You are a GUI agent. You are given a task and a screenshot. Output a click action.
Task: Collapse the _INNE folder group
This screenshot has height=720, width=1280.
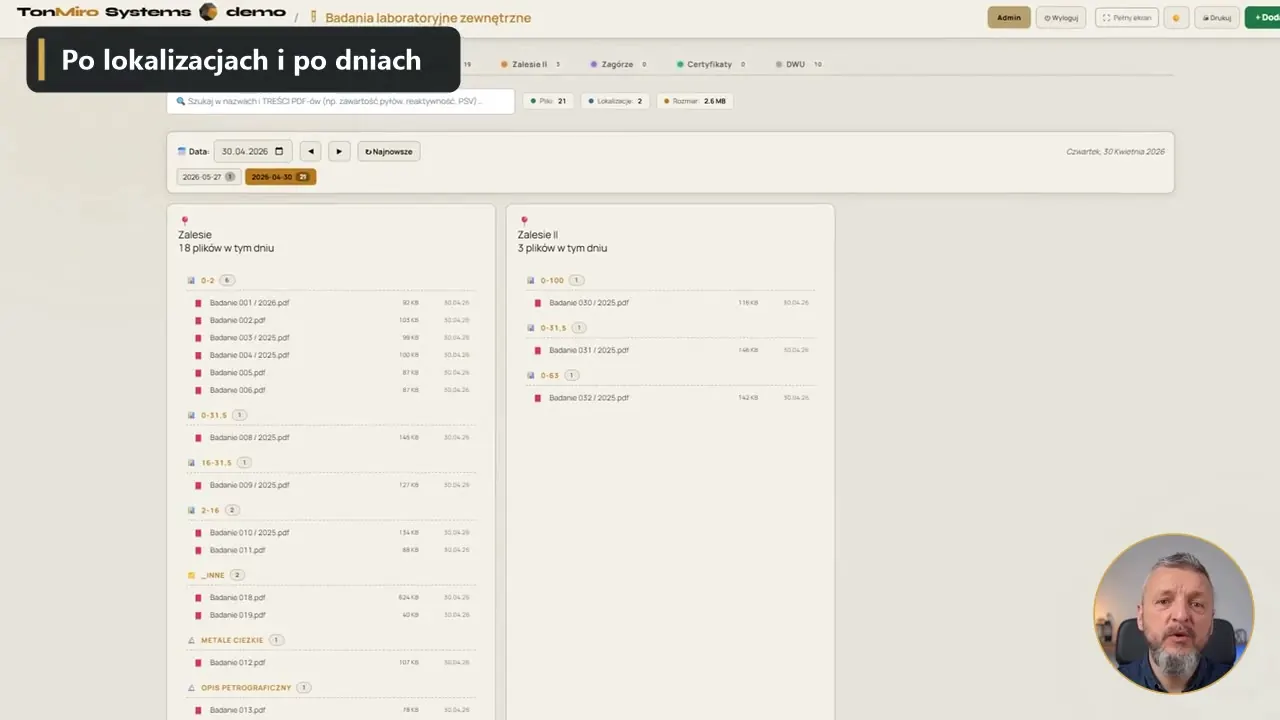216,575
